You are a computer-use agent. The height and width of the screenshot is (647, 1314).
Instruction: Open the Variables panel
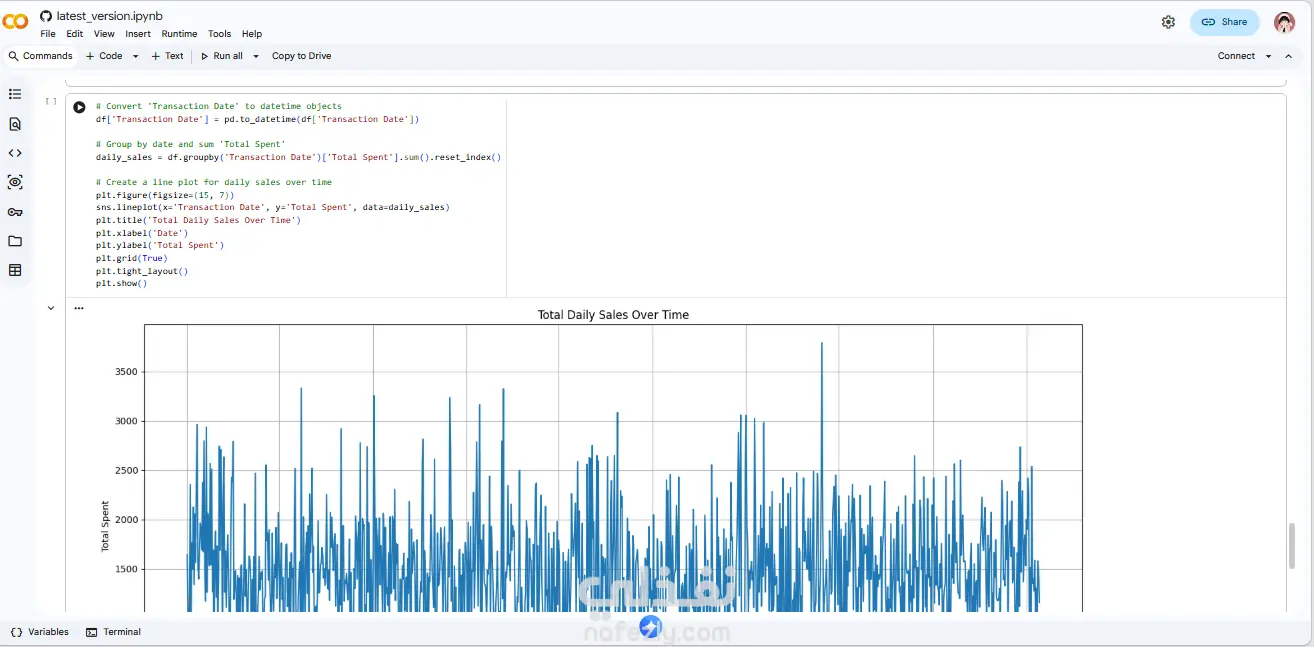40,632
